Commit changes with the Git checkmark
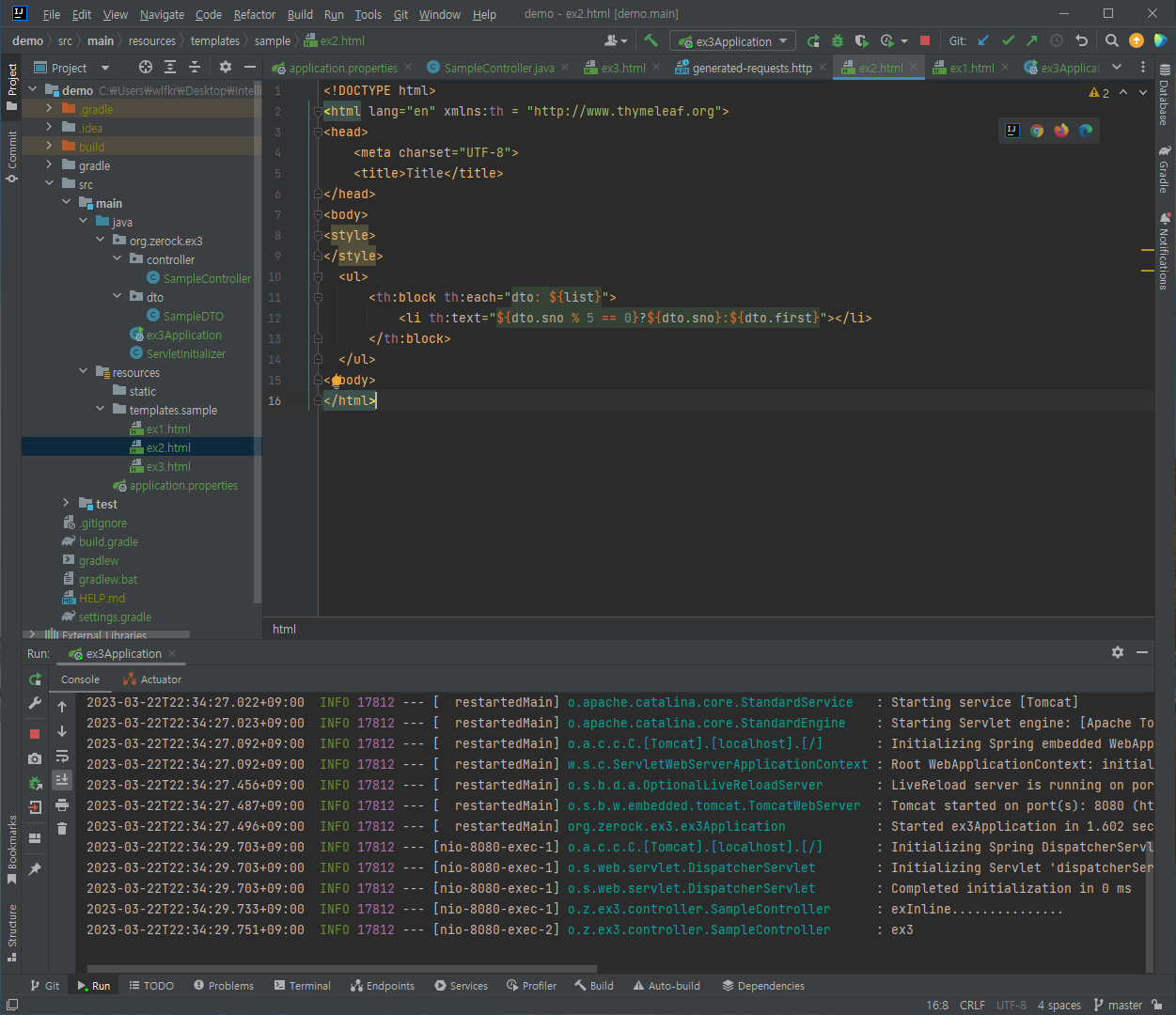Screen dimensions: 1176x1015 [x=1008, y=40]
